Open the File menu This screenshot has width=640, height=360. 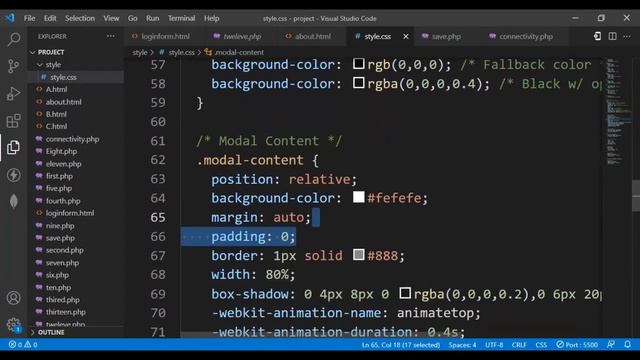(x=29, y=18)
